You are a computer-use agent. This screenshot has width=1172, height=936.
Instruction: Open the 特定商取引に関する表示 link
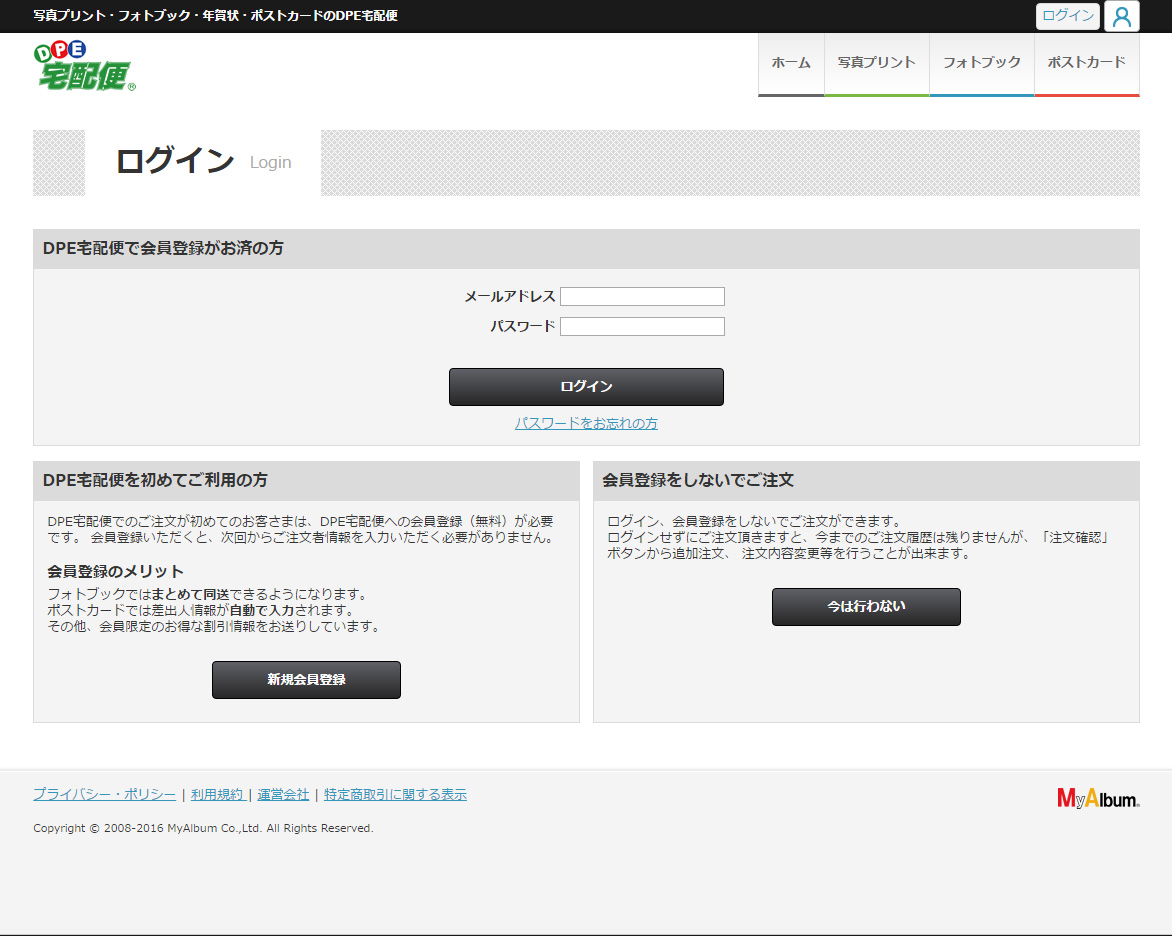pos(395,795)
